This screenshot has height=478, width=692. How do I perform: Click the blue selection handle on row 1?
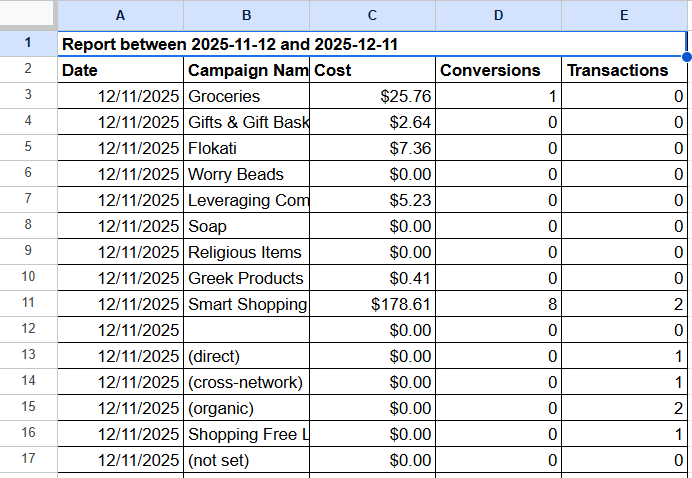(x=686, y=56)
